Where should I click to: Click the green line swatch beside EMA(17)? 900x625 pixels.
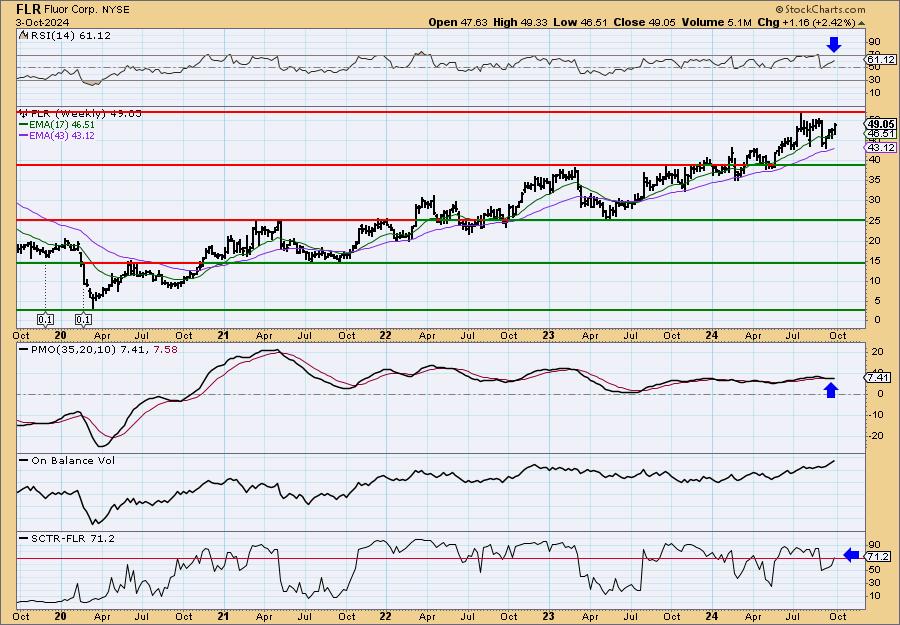click(24, 125)
